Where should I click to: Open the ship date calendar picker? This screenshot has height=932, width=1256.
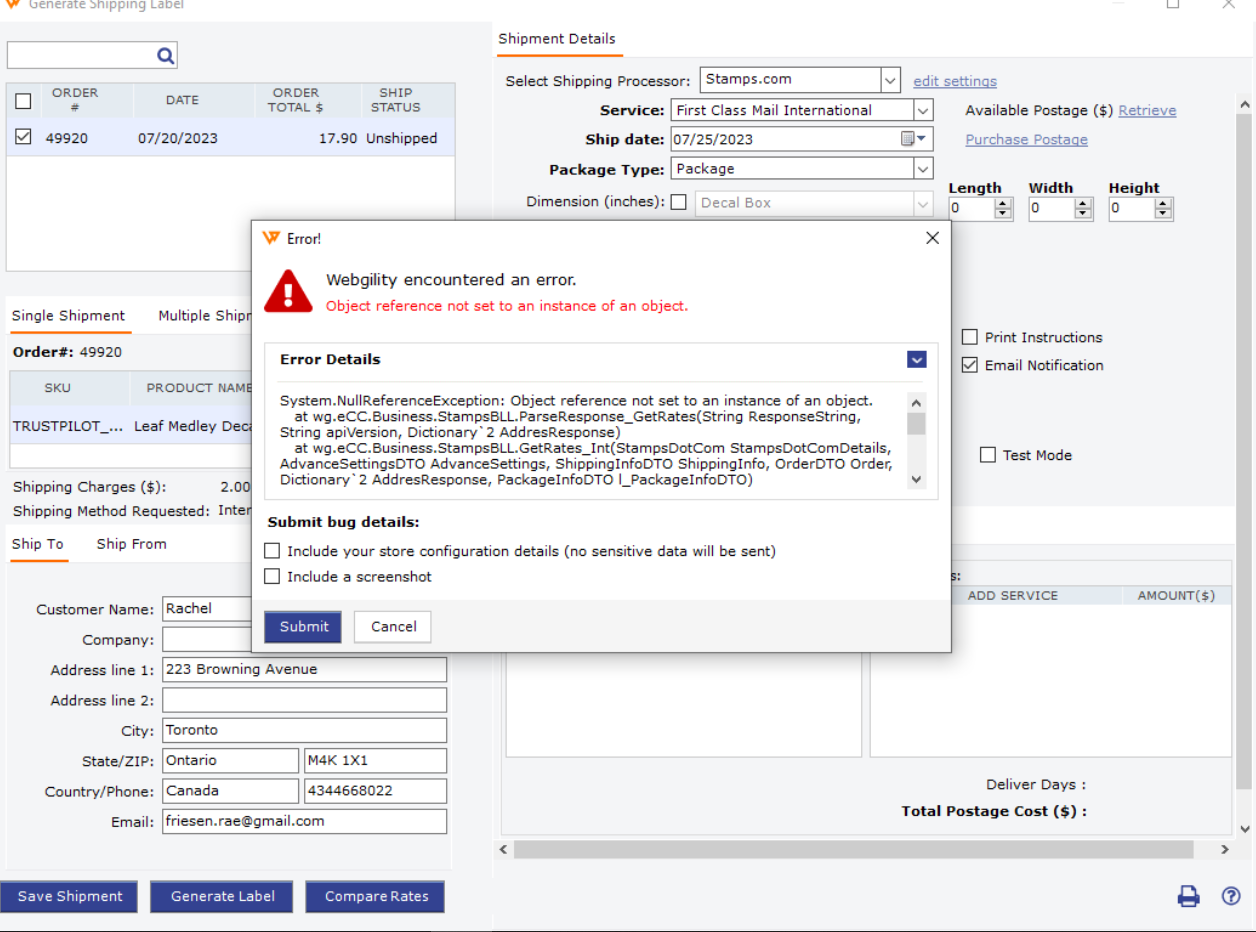(x=914, y=139)
